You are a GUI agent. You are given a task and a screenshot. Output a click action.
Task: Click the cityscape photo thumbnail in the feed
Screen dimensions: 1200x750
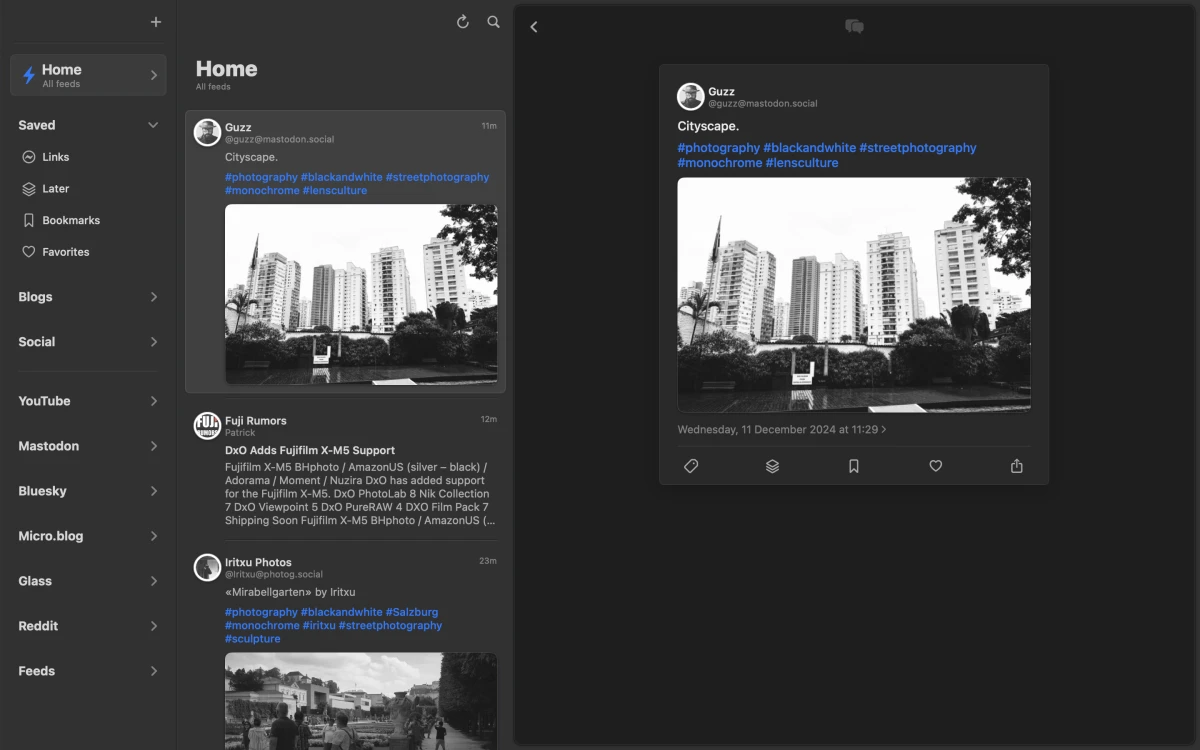point(361,294)
